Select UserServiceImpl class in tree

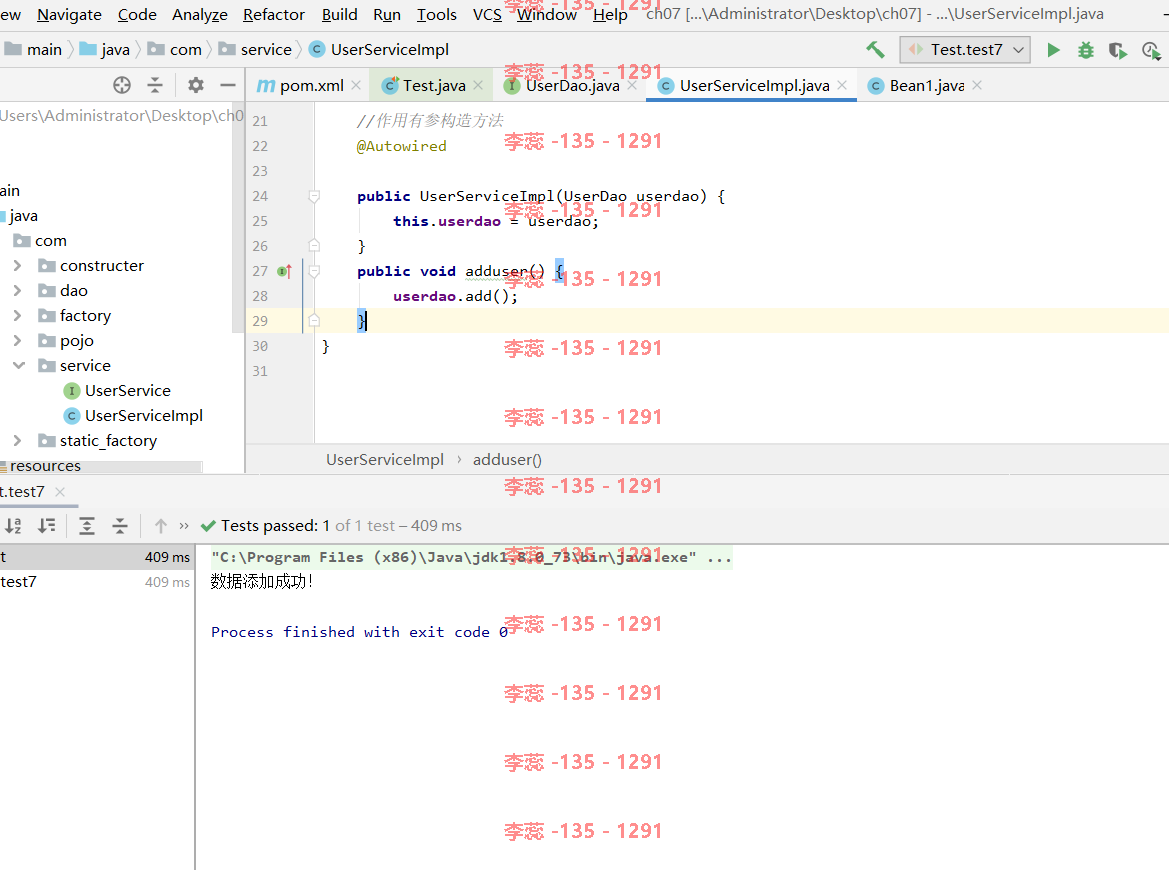pos(133,415)
